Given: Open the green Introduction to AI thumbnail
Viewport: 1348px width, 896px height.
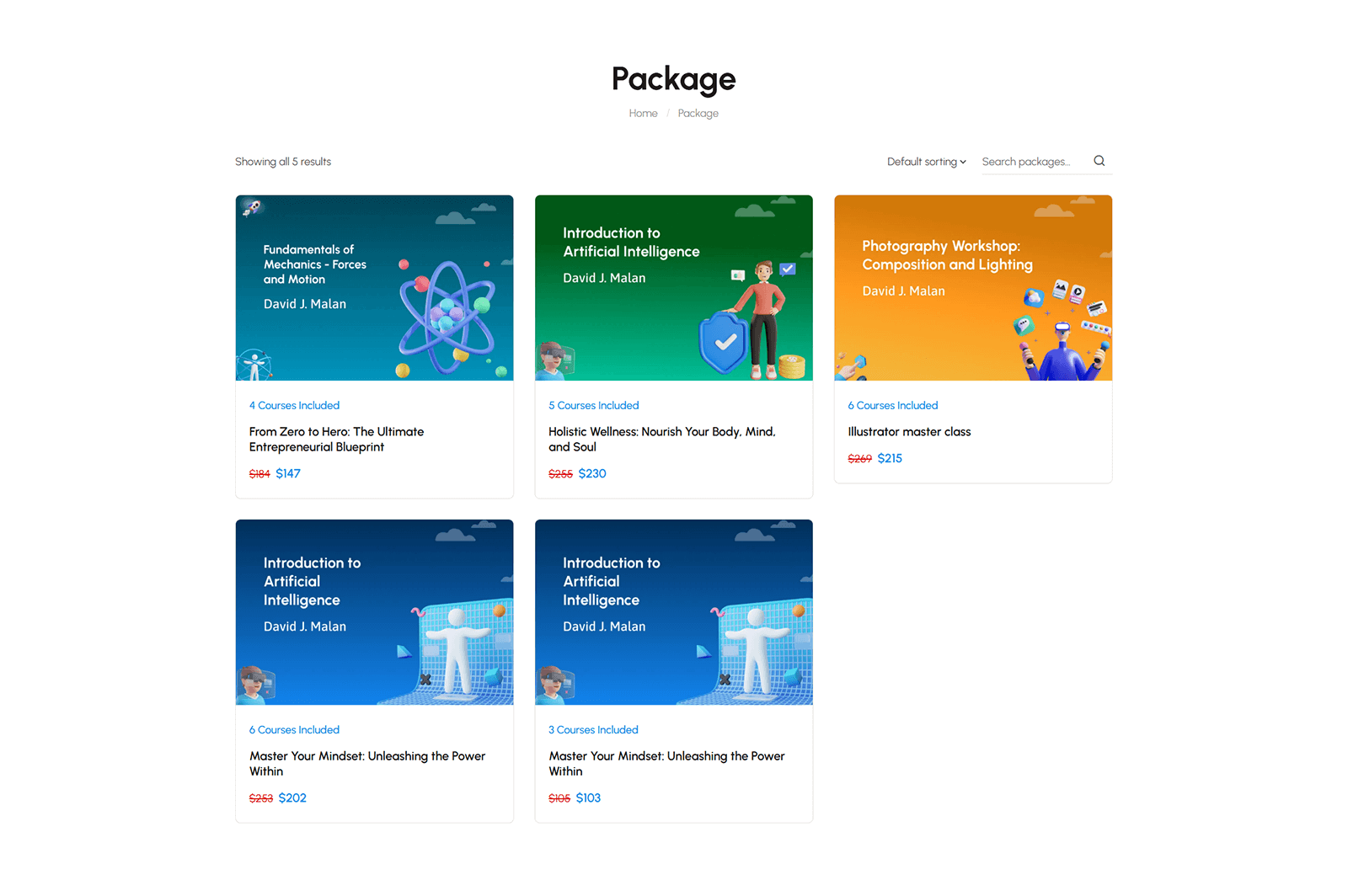Looking at the screenshot, I should click(x=673, y=288).
